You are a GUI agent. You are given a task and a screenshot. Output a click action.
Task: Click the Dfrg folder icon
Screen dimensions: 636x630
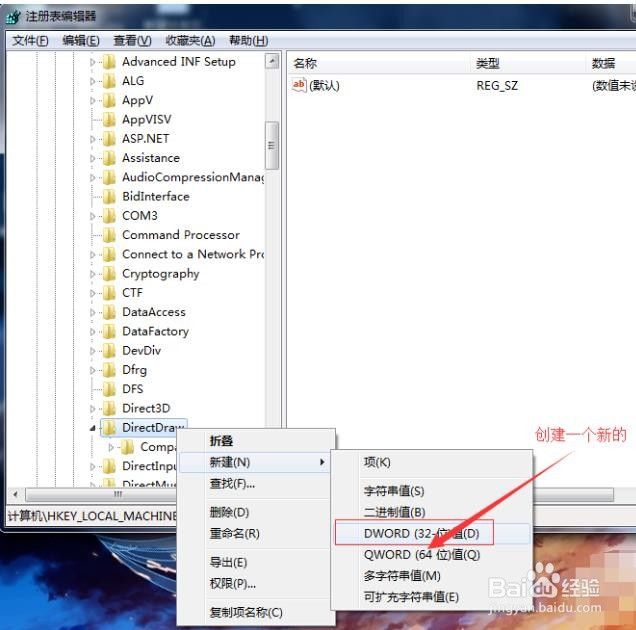[x=109, y=370]
